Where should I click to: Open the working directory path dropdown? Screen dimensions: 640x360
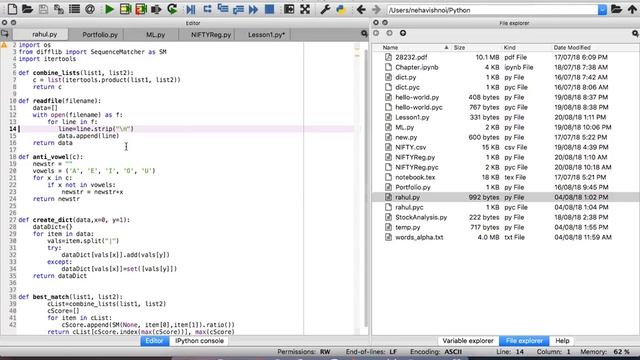[x=602, y=10]
